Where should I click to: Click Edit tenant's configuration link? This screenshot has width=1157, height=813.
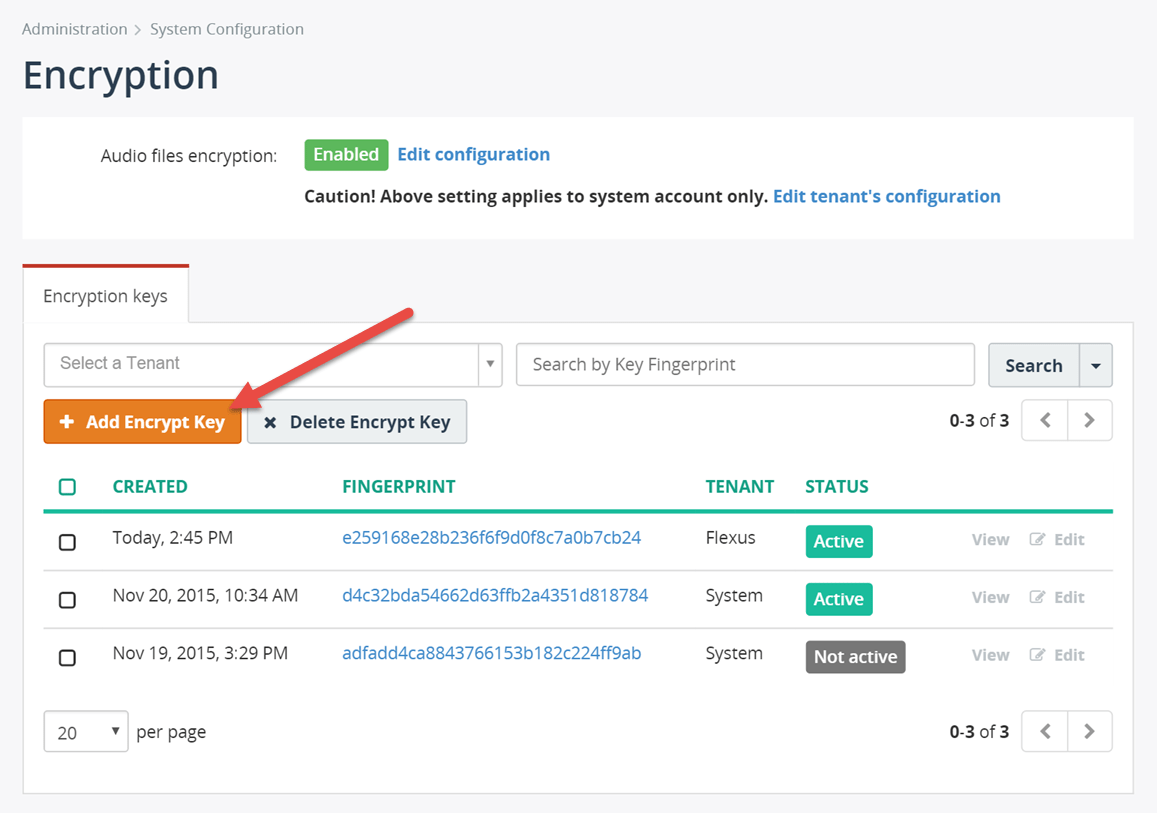click(886, 196)
